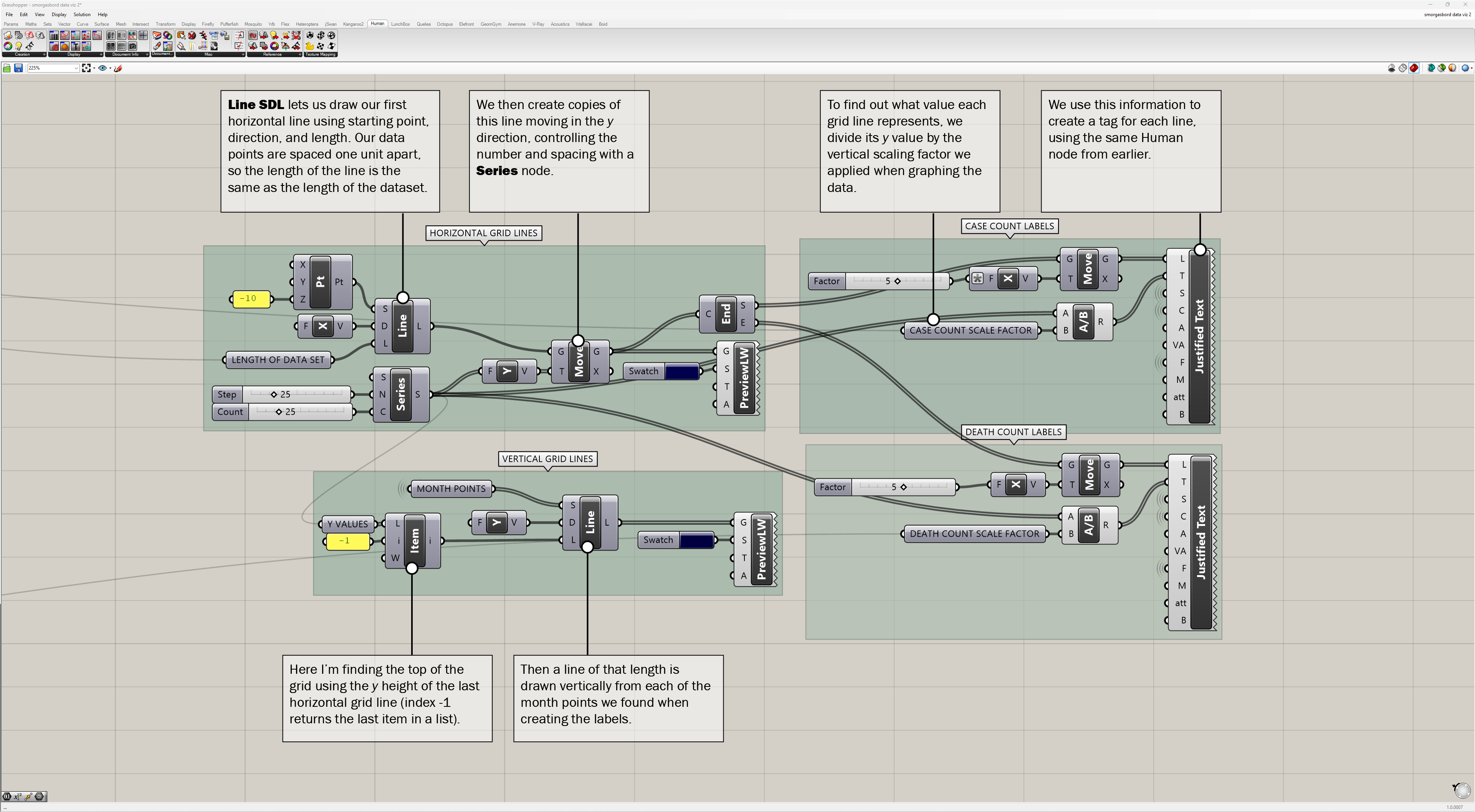Expand the eye preview options arrow

point(111,68)
